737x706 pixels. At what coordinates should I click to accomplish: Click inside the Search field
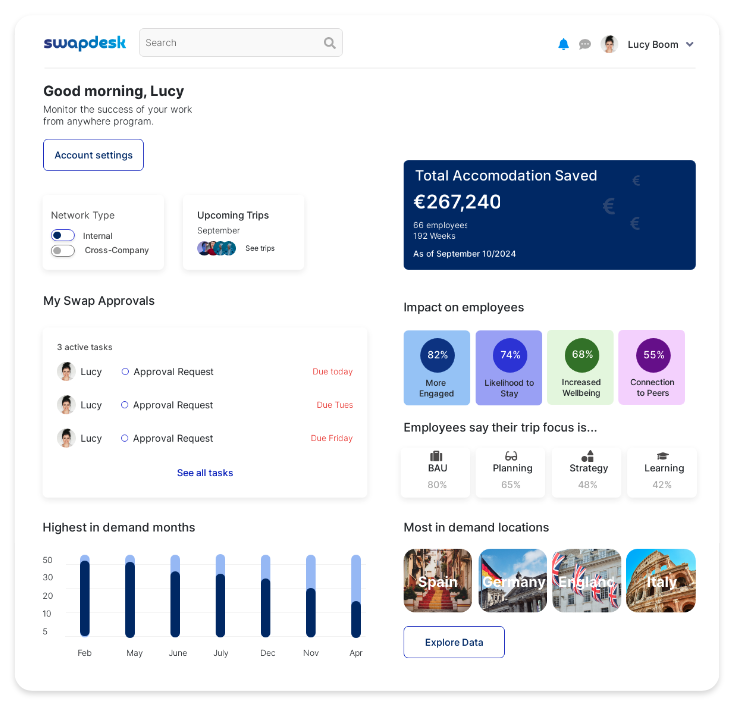click(x=241, y=43)
